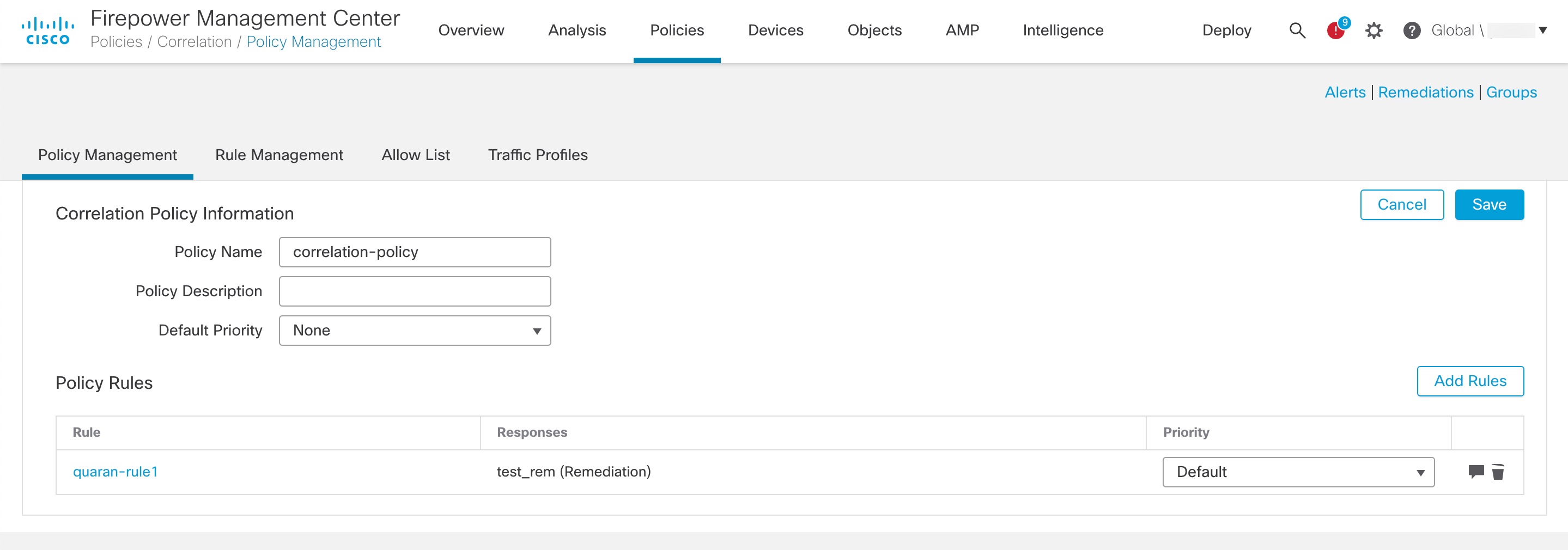The image size is (1568, 550).
Task: Add a comment to quaran-rule1
Action: click(1475, 472)
